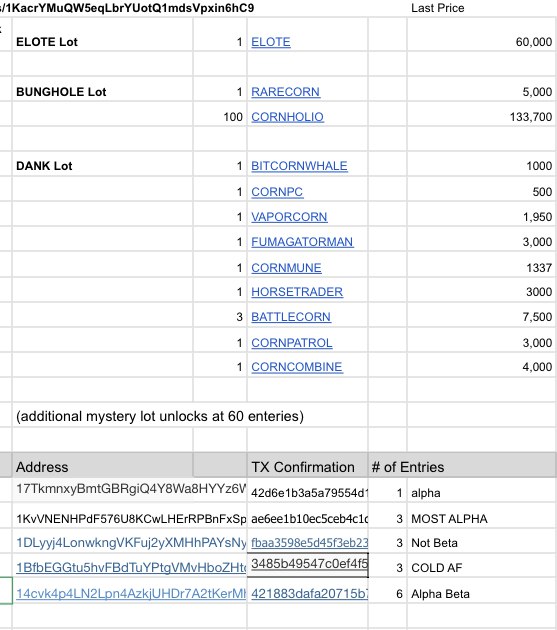The image size is (557, 630).
Task: Select the TX Confirmation header cell
Action: pos(307,465)
